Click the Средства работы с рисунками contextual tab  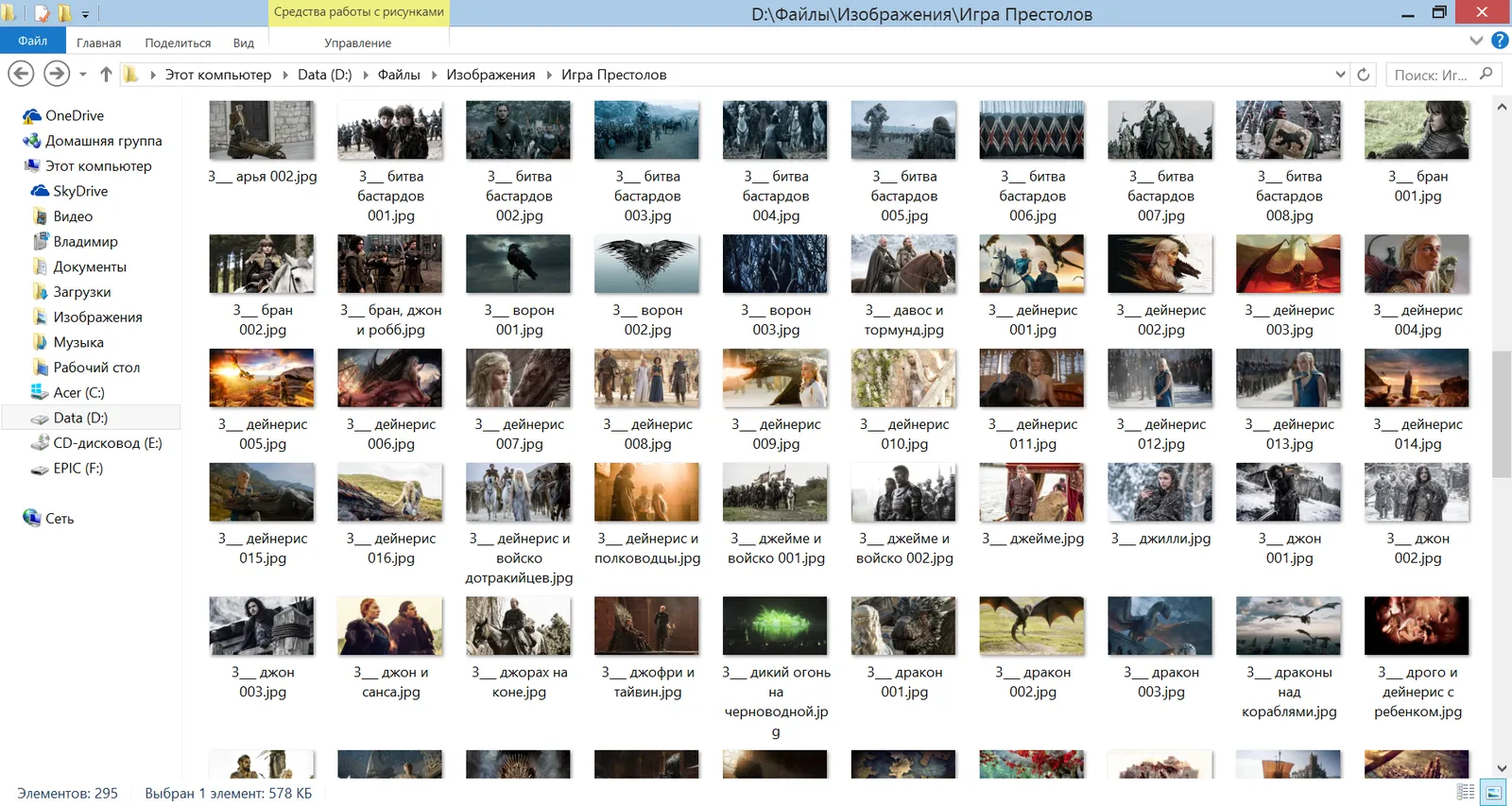click(x=359, y=12)
